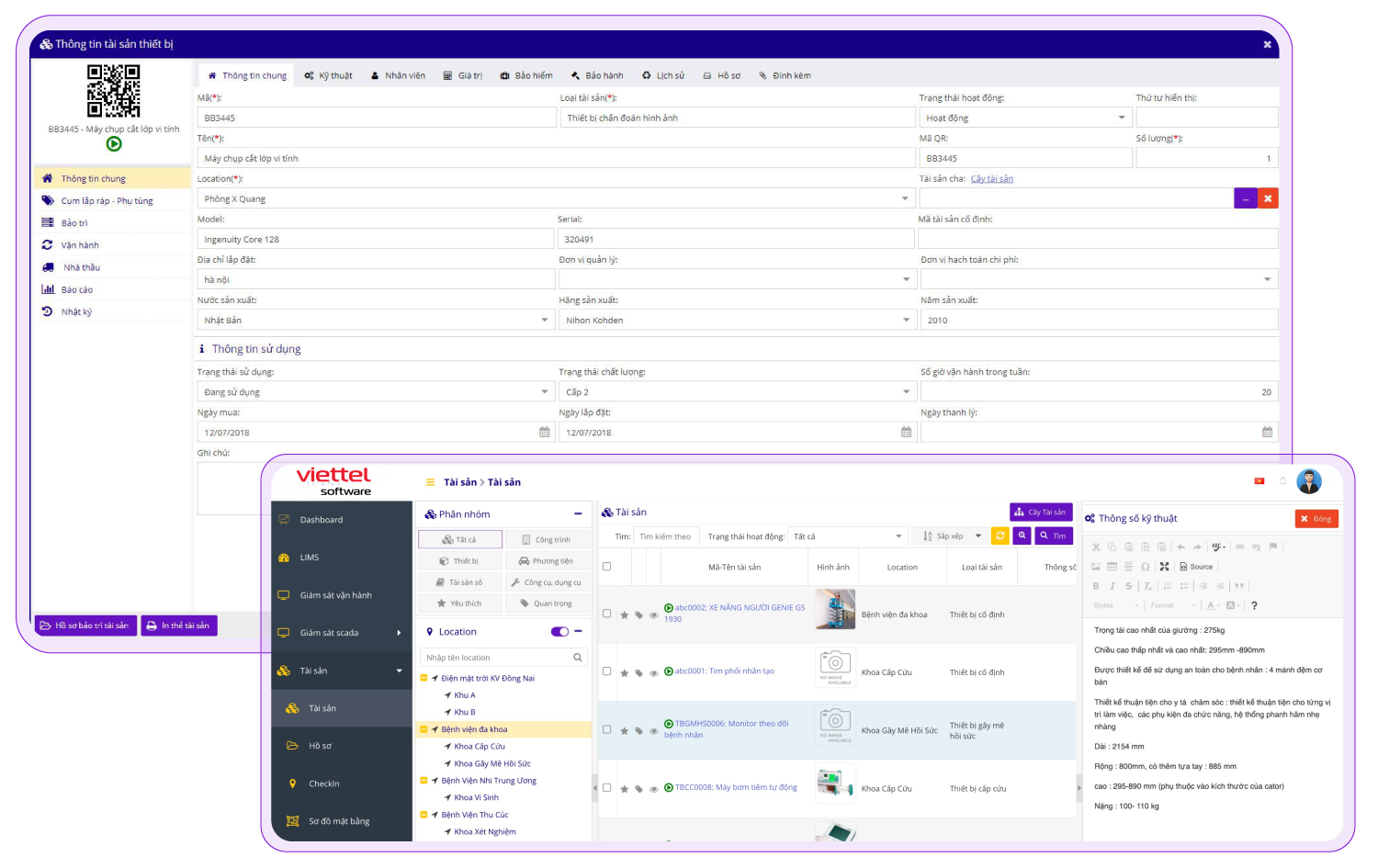Open the Kỹ thuật tab
The height and width of the screenshot is (868, 1378).
(x=329, y=76)
